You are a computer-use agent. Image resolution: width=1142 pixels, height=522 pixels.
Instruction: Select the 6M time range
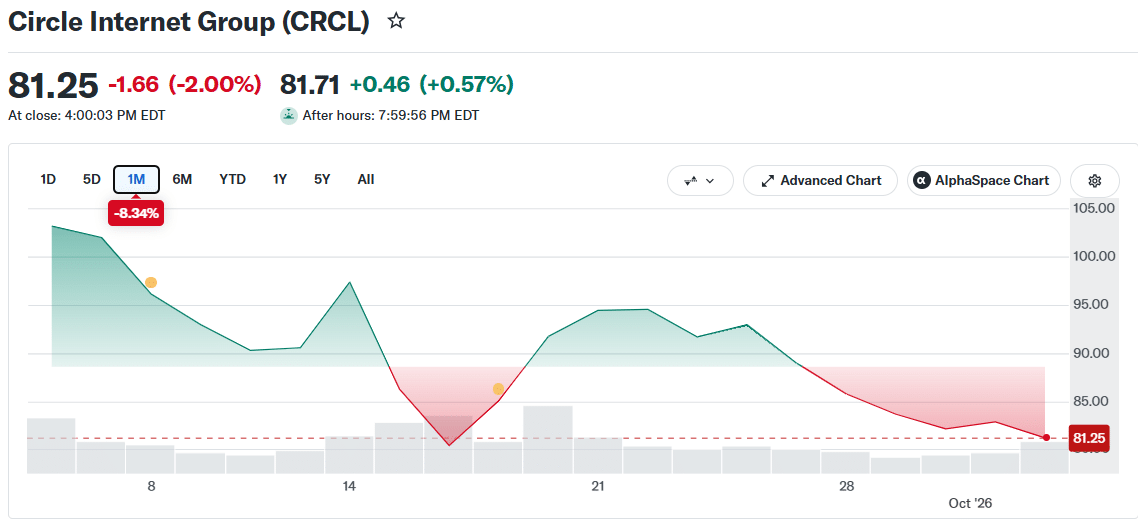point(182,179)
